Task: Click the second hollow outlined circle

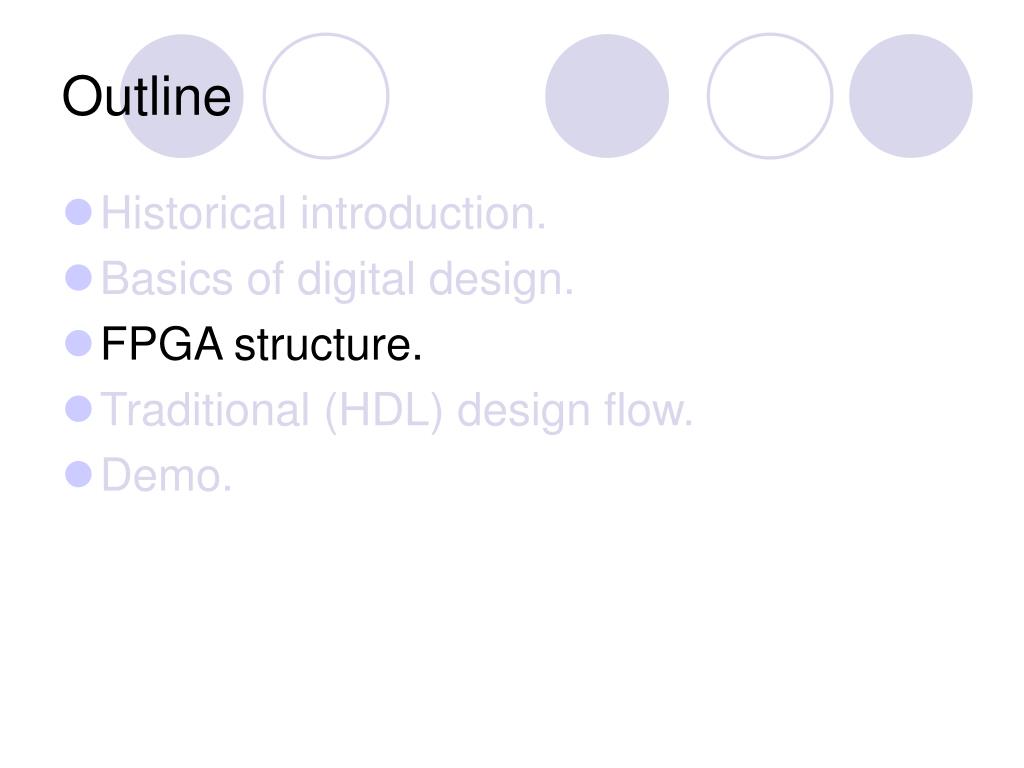Action: (770, 96)
